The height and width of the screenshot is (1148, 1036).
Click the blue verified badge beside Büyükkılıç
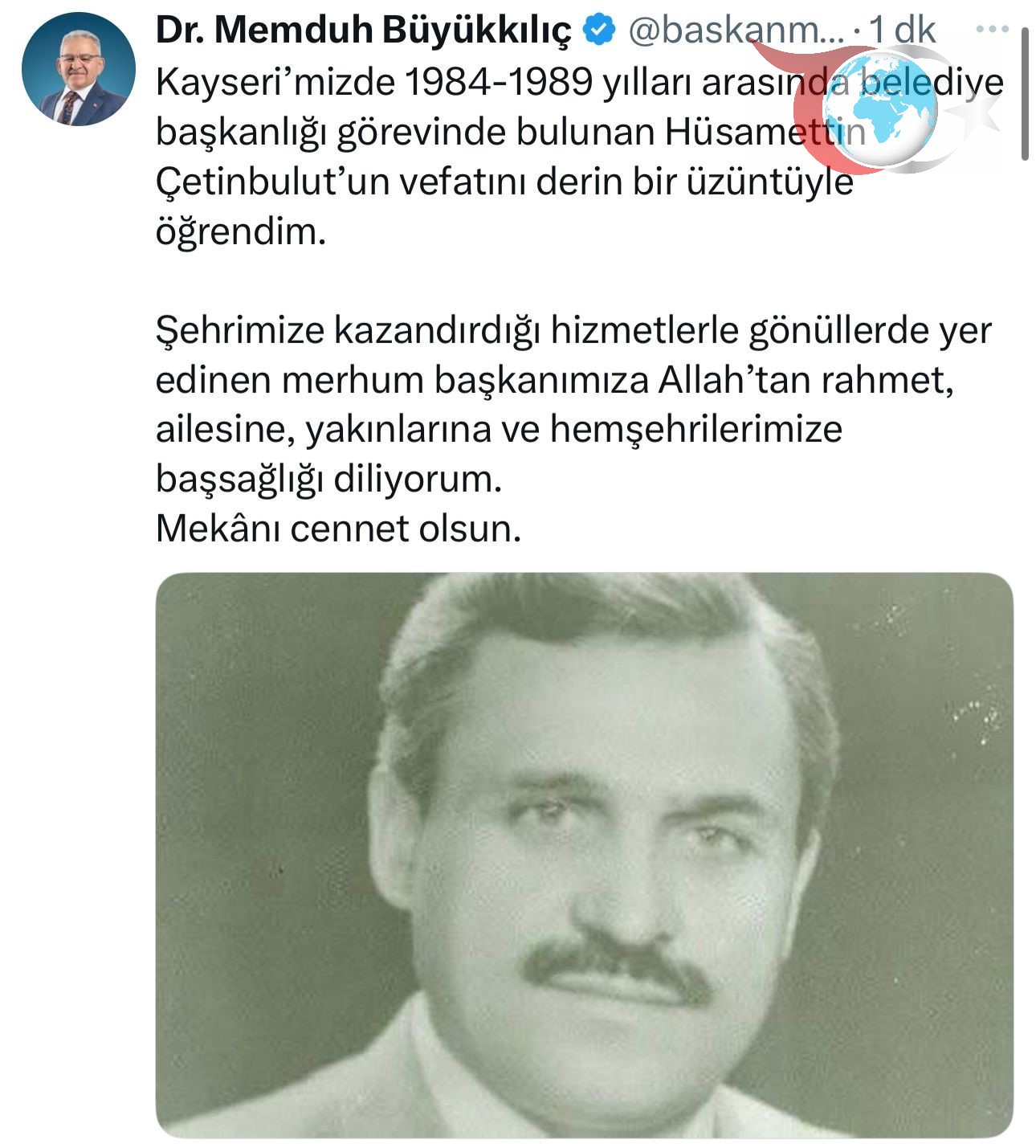pyautogui.click(x=598, y=31)
